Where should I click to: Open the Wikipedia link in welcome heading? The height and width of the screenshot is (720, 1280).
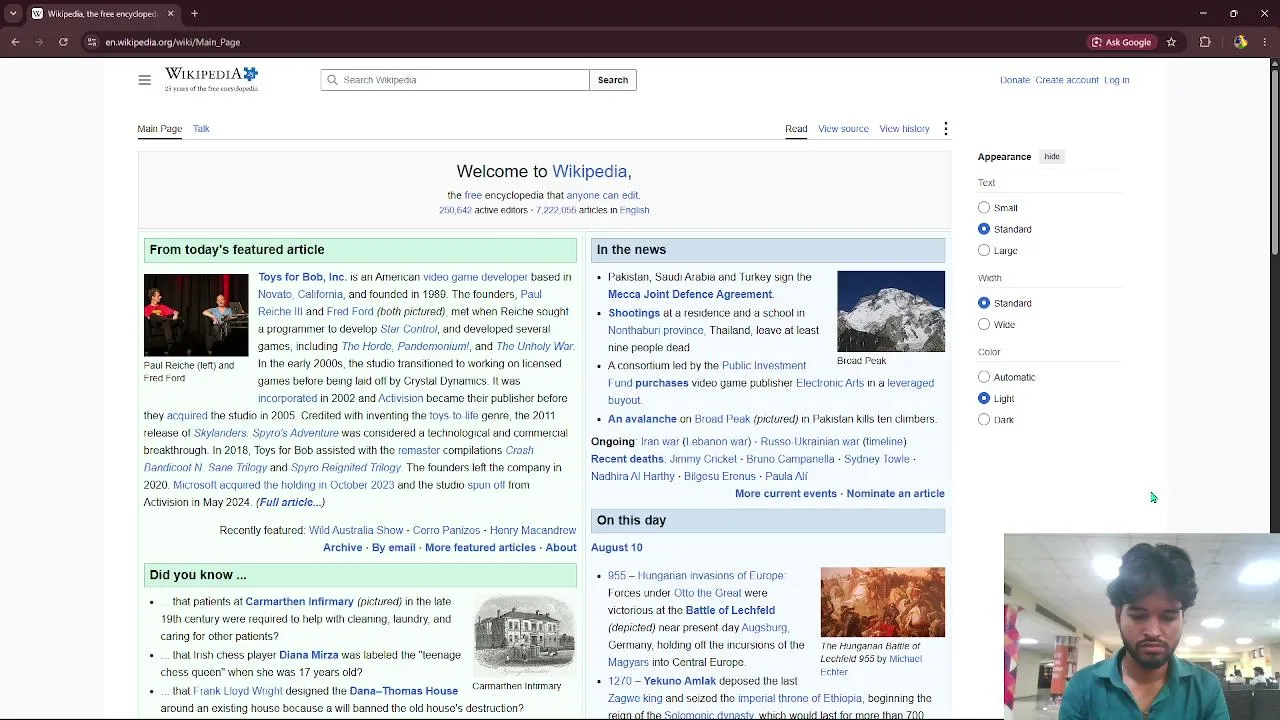coord(590,172)
